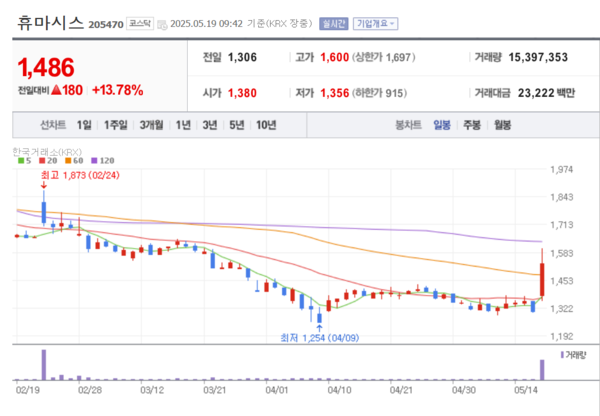Click the 저가 value 1,356

pos(334,93)
